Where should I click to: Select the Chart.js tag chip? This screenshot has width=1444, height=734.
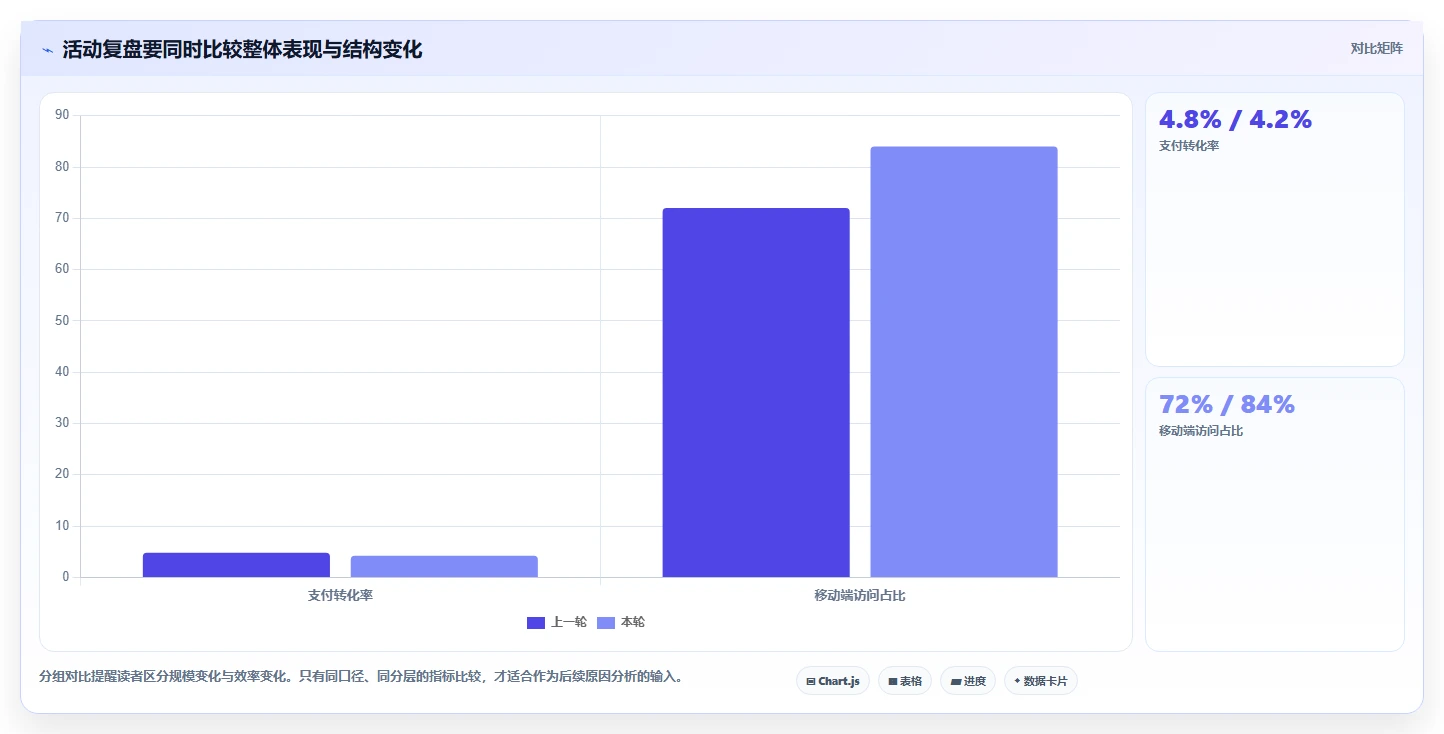pyautogui.click(x=833, y=681)
